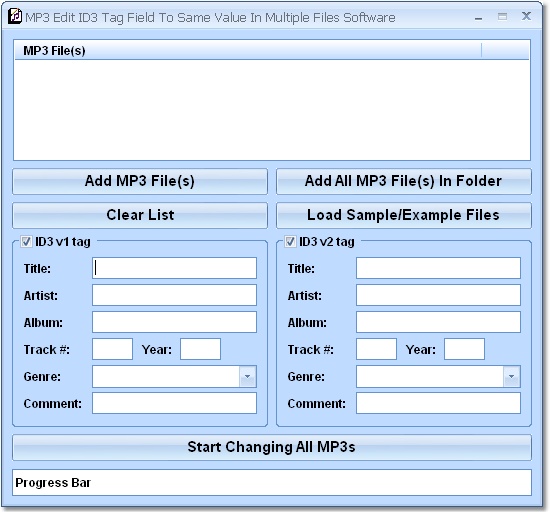Click the MP3 File(s) column header
The image size is (550, 514).
248,51
